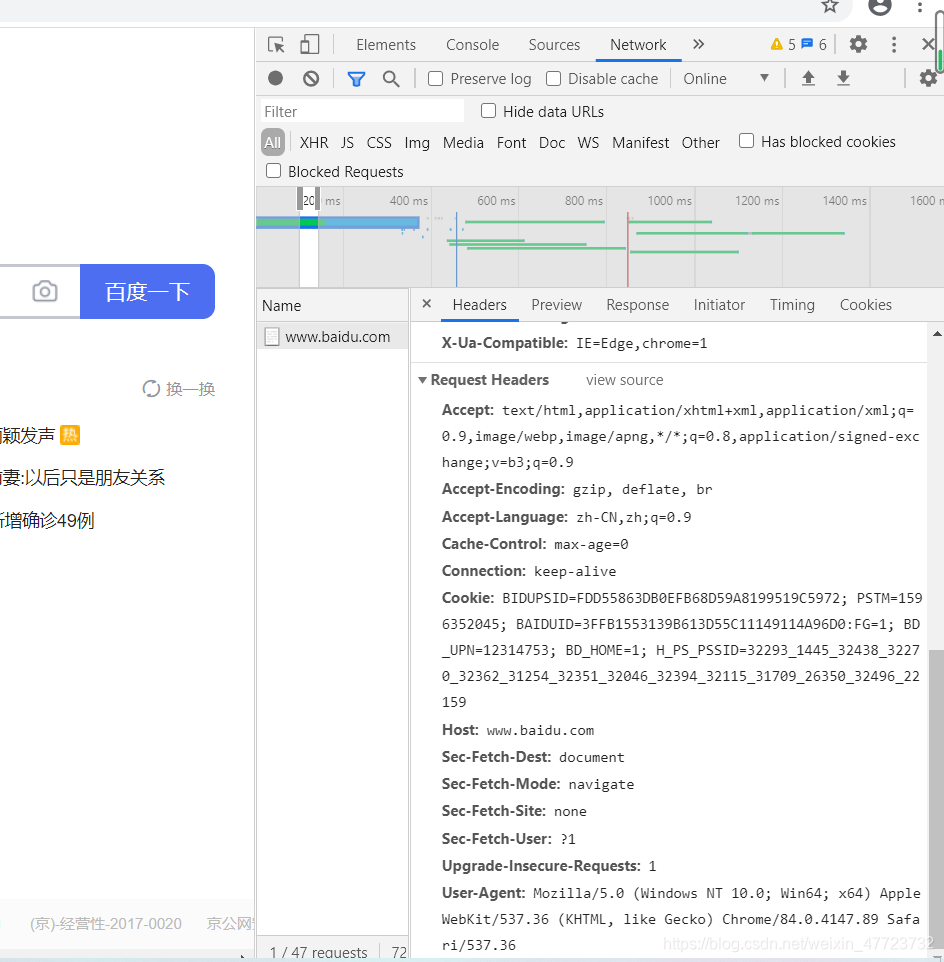Click the headers pane scroll up arrow
944x962 pixels.
click(x=937, y=334)
